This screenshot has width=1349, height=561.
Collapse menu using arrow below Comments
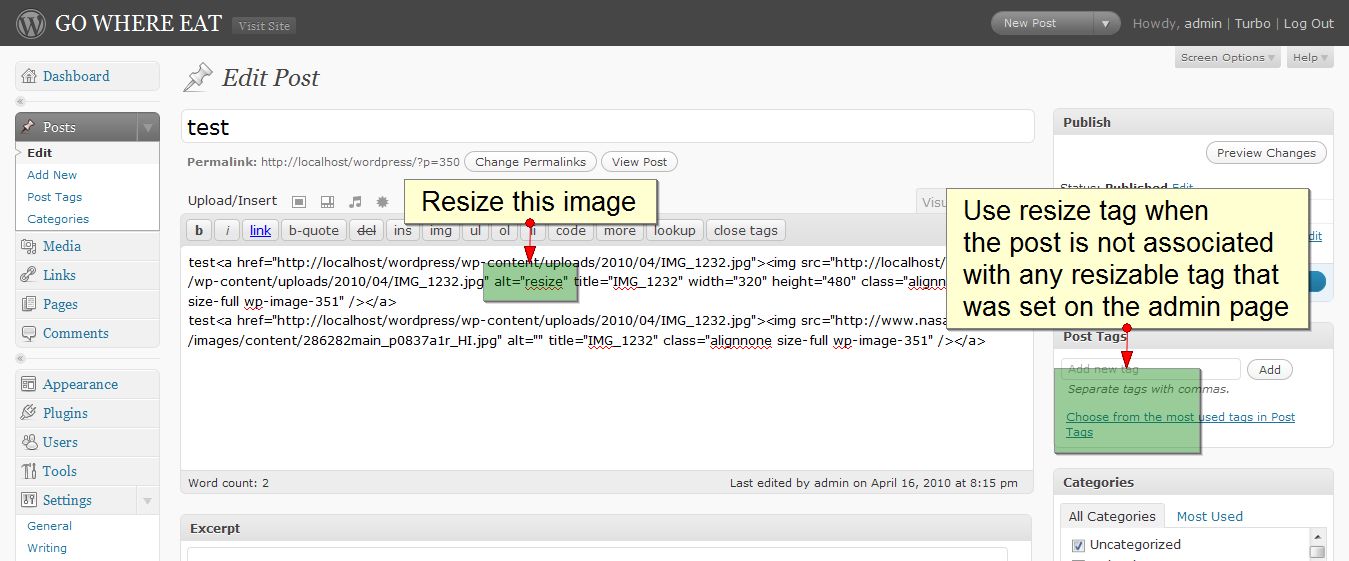21,358
